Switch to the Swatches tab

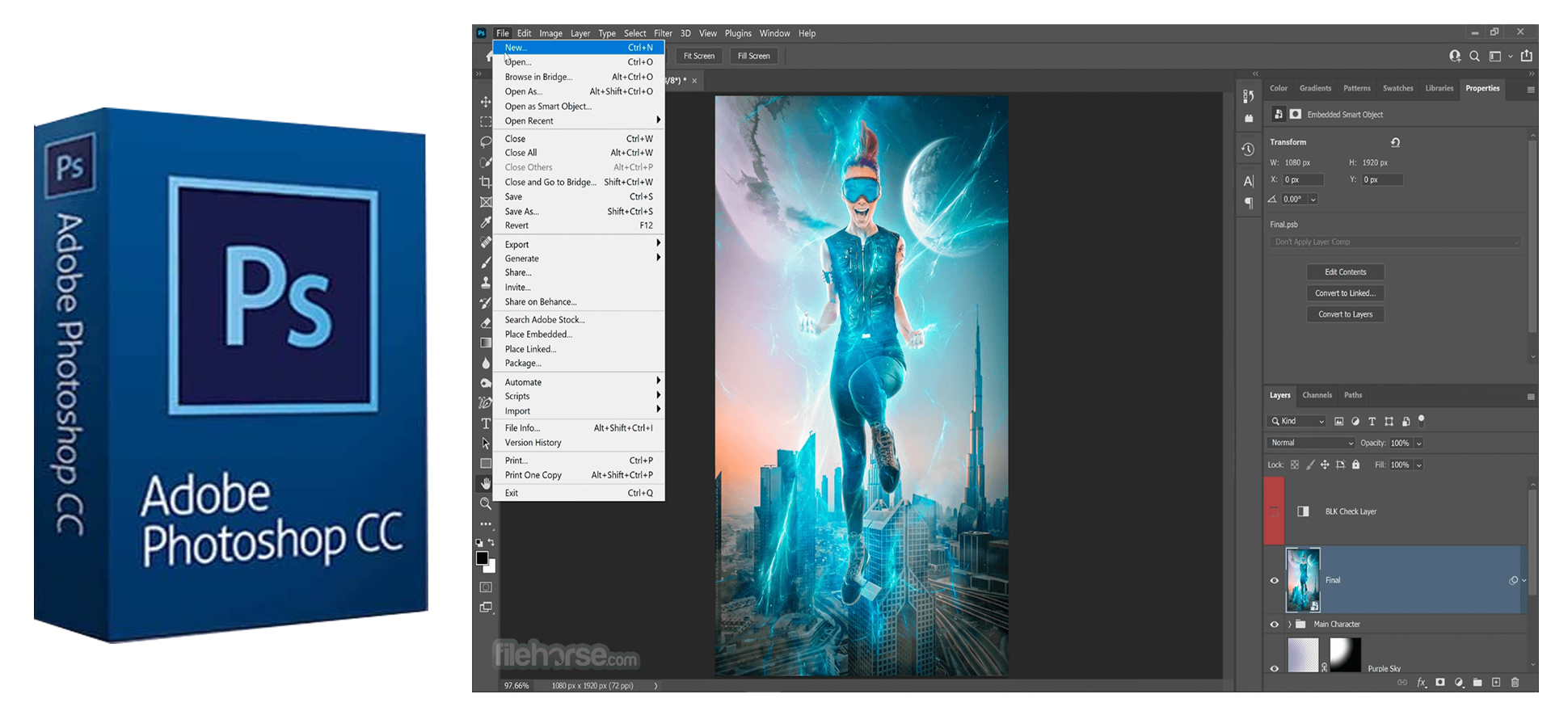click(x=1397, y=88)
